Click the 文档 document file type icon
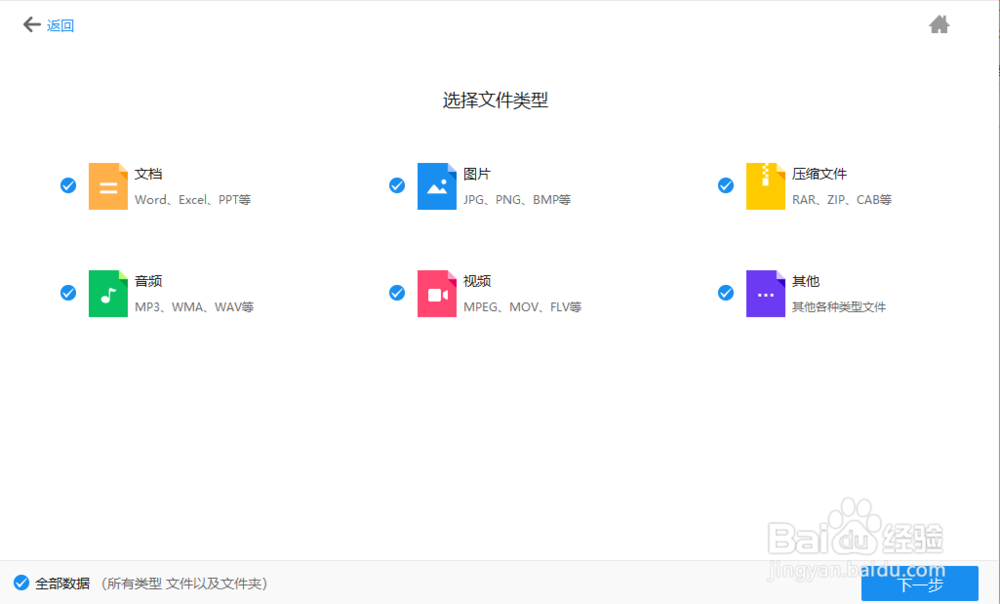 click(x=108, y=186)
